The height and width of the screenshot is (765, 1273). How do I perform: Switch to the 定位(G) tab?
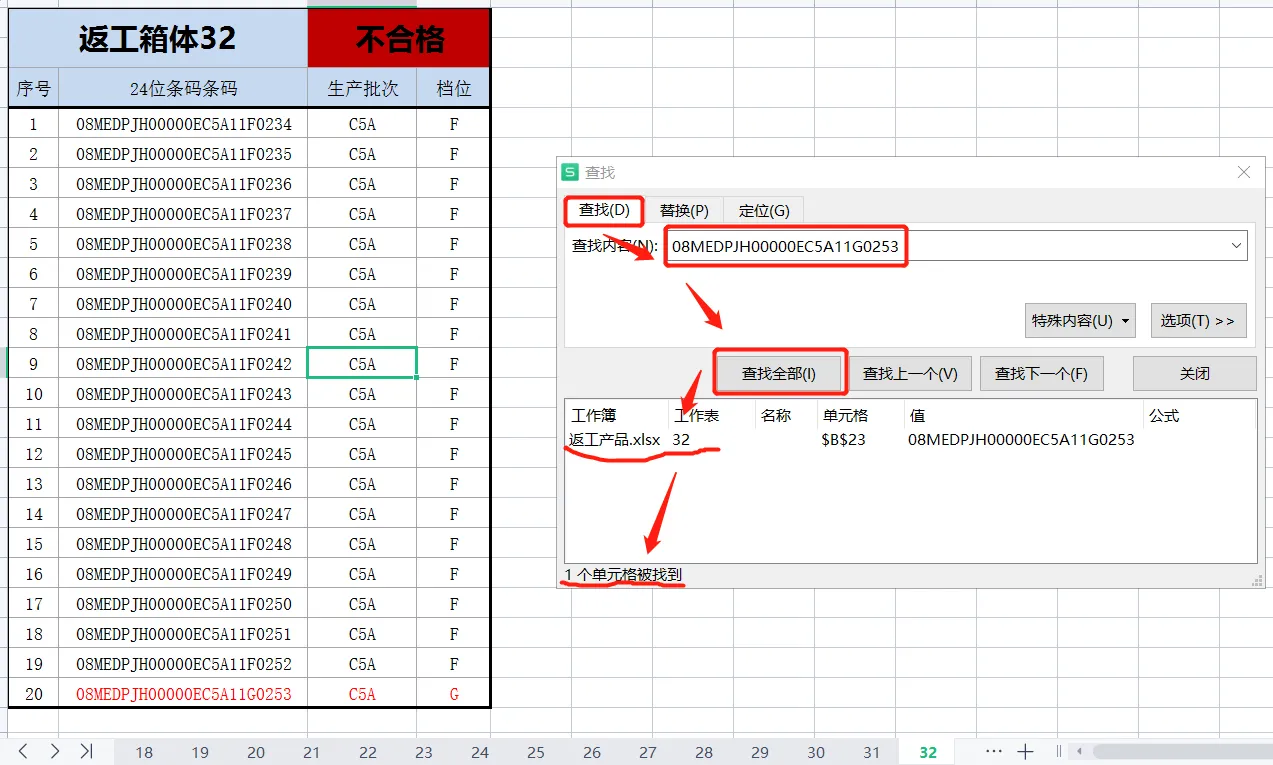pyautogui.click(x=764, y=210)
